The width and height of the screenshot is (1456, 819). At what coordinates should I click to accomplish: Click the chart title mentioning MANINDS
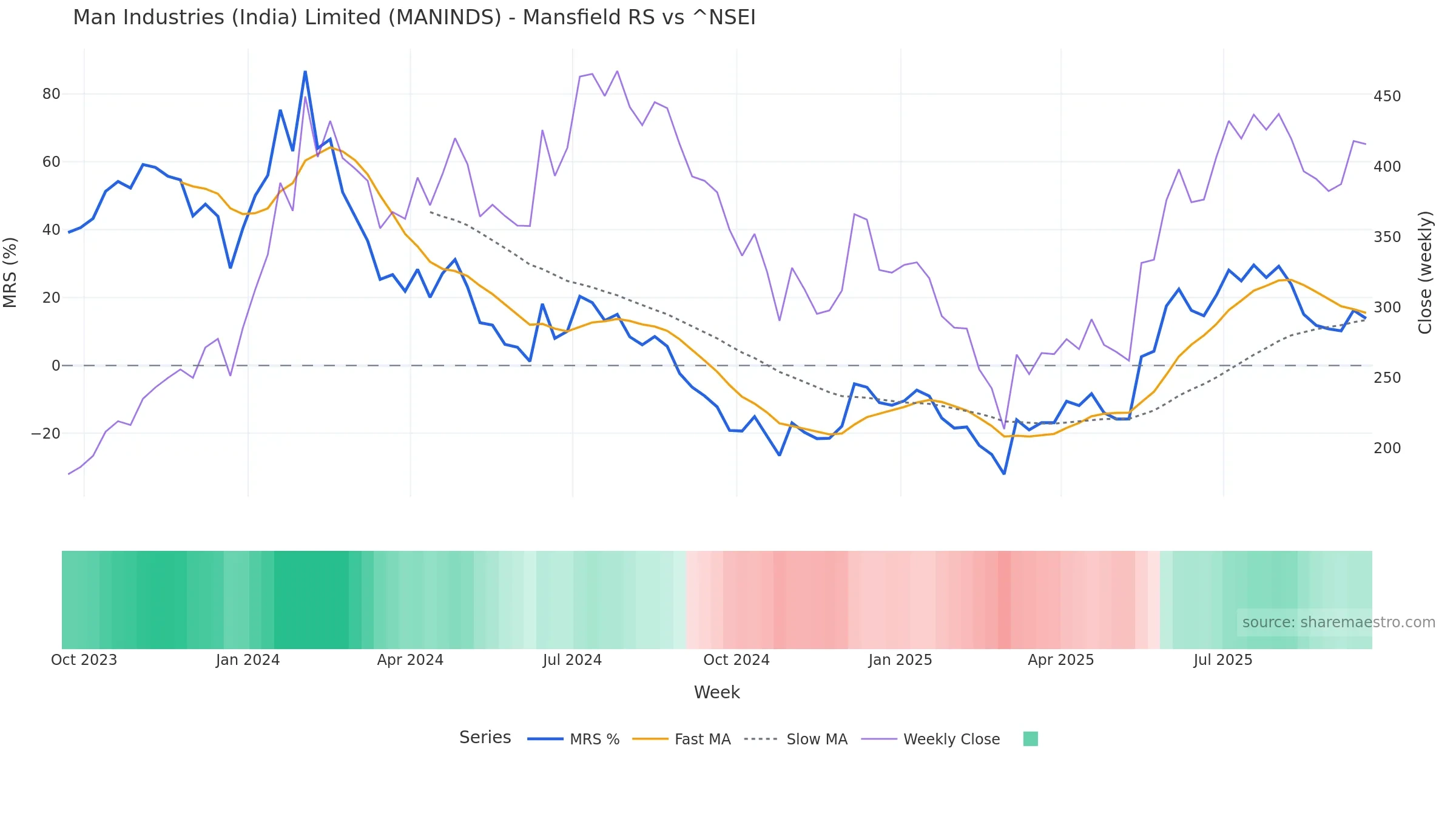coord(414,18)
